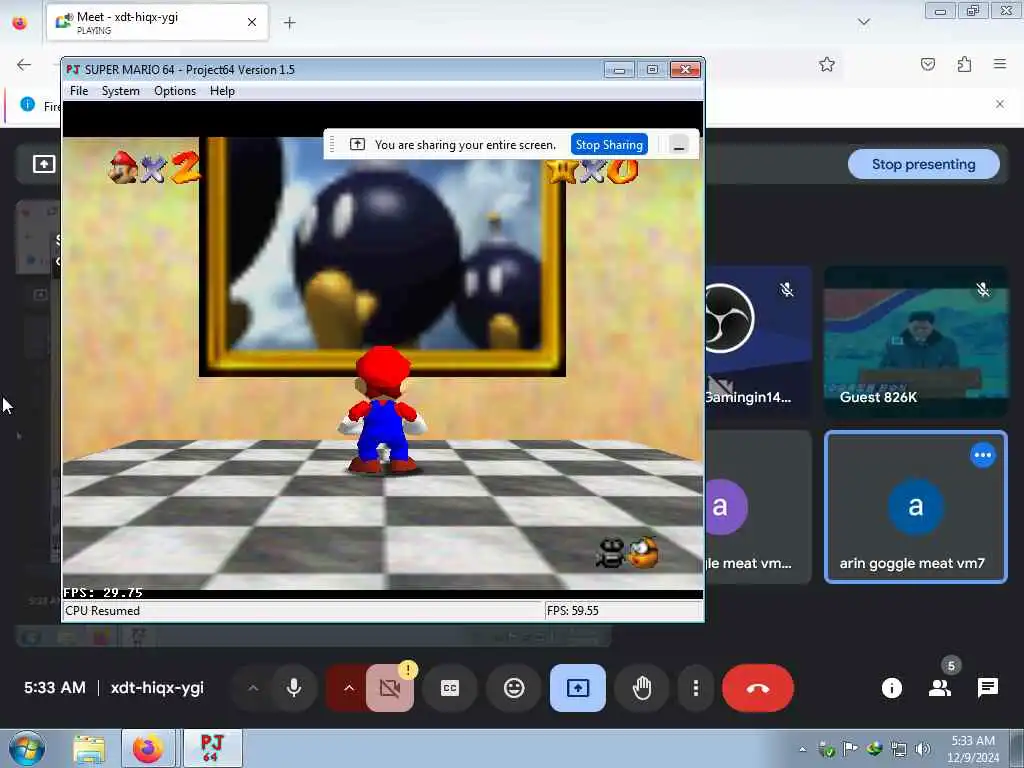Show the participants people panel
The height and width of the screenshot is (768, 1024).
point(940,688)
